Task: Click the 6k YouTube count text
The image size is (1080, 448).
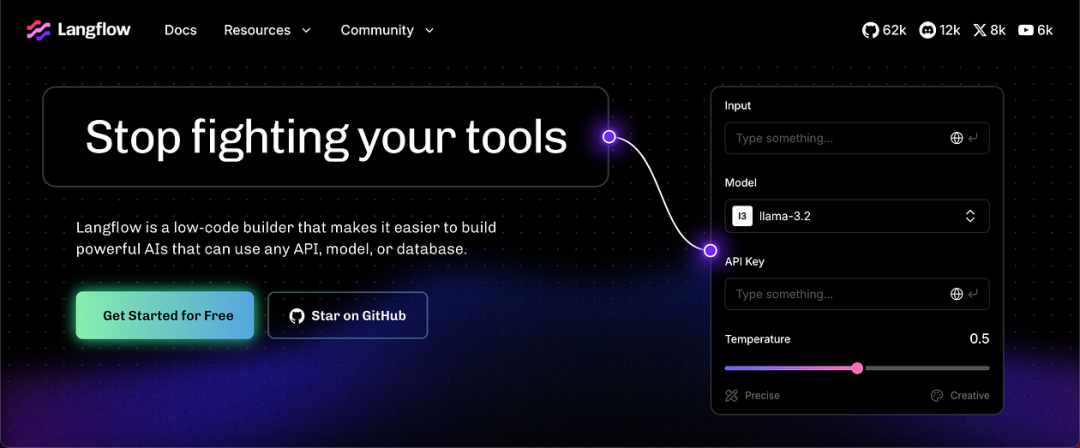Action: [1045, 30]
